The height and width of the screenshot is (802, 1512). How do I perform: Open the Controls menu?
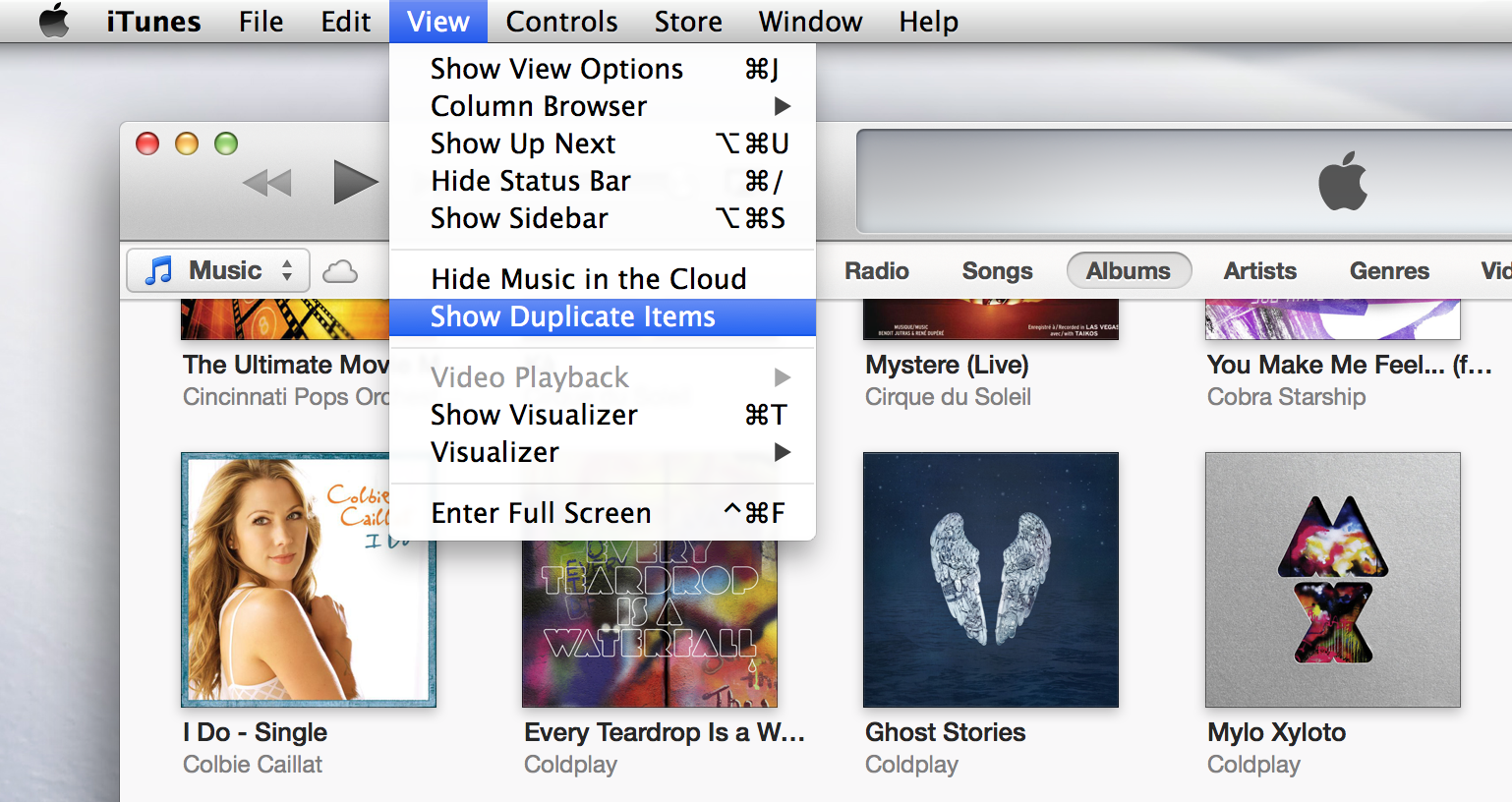coord(561,21)
